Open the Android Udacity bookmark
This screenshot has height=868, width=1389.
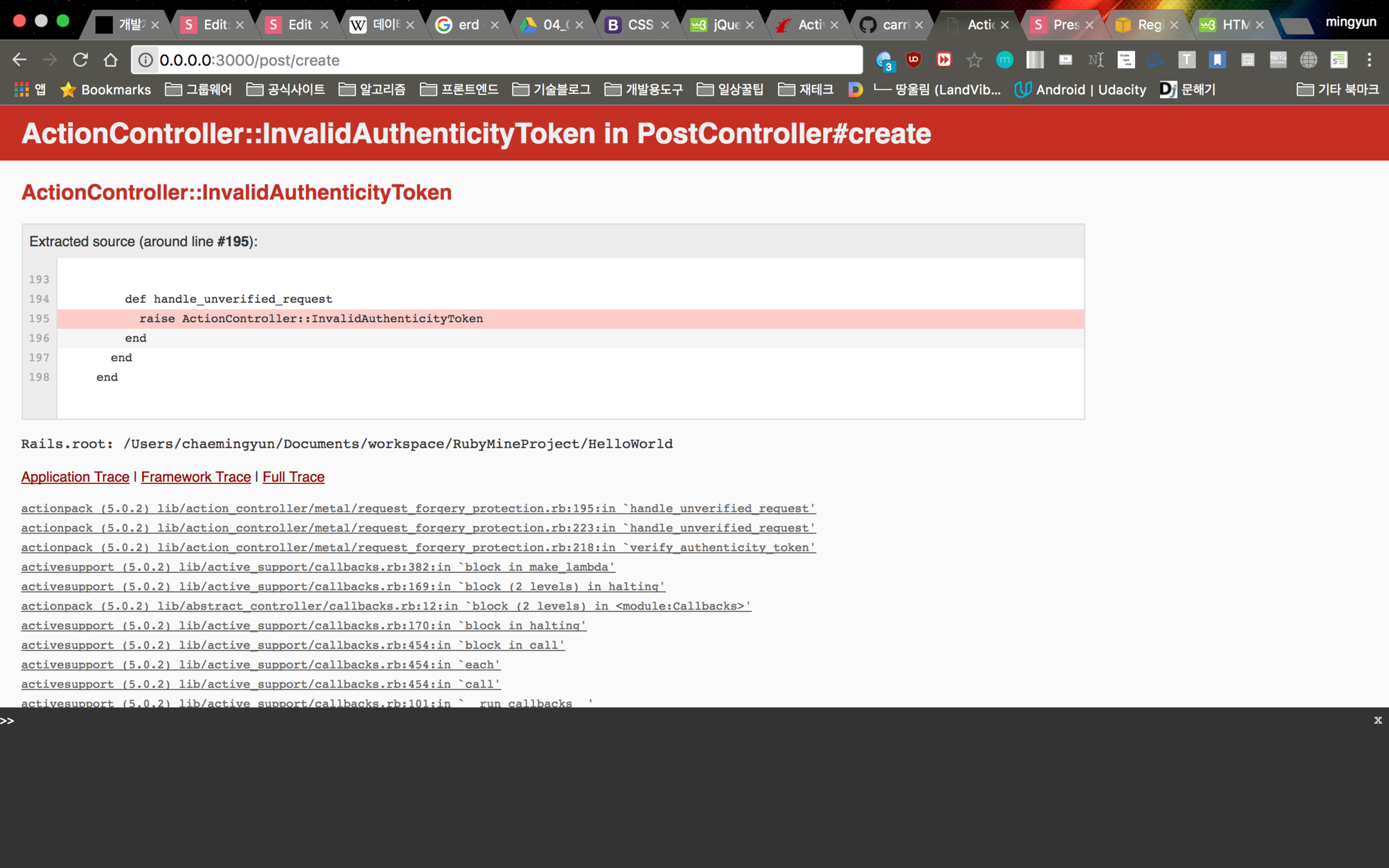[x=1080, y=89]
